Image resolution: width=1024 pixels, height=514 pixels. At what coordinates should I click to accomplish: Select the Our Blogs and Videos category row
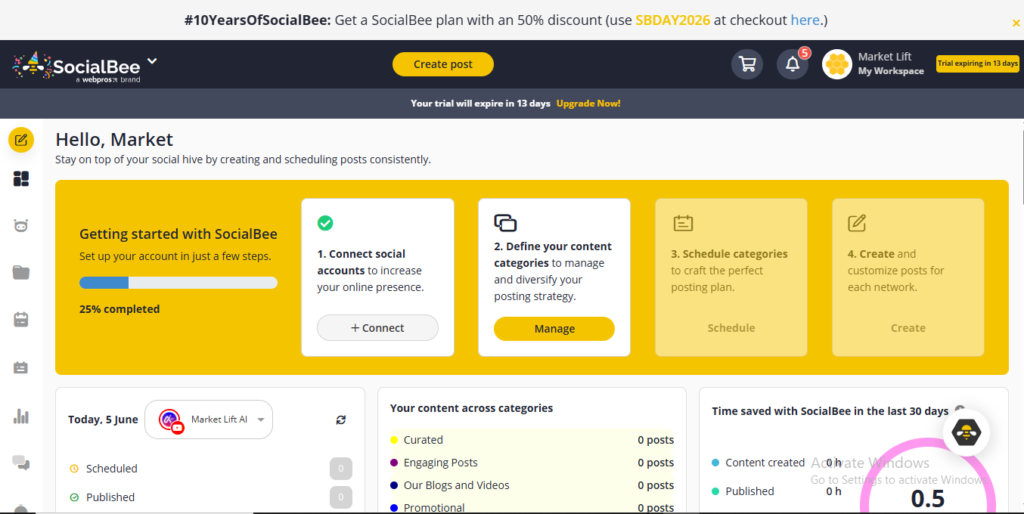(532, 485)
